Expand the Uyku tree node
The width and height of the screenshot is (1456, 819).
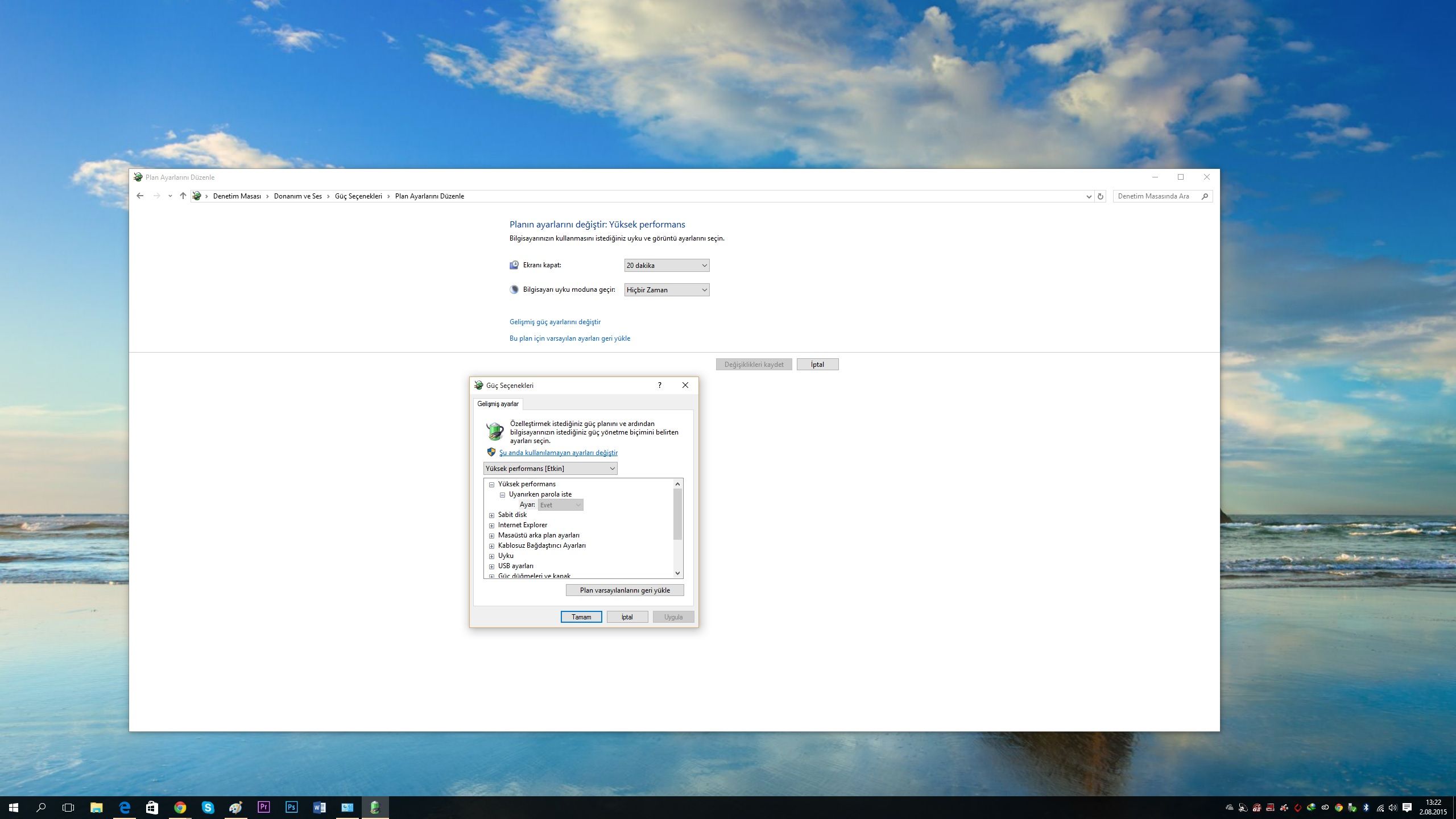(x=492, y=556)
